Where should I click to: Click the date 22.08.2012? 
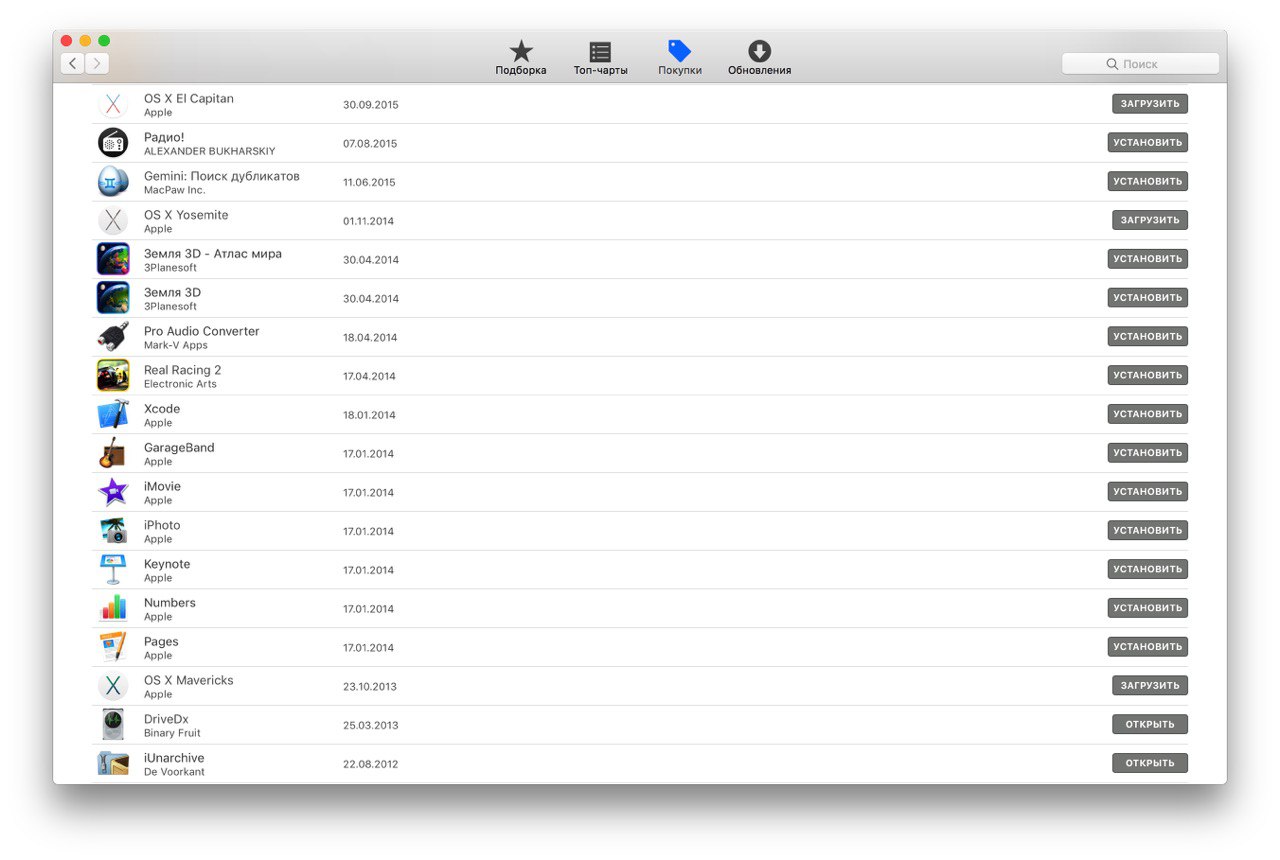click(370, 765)
